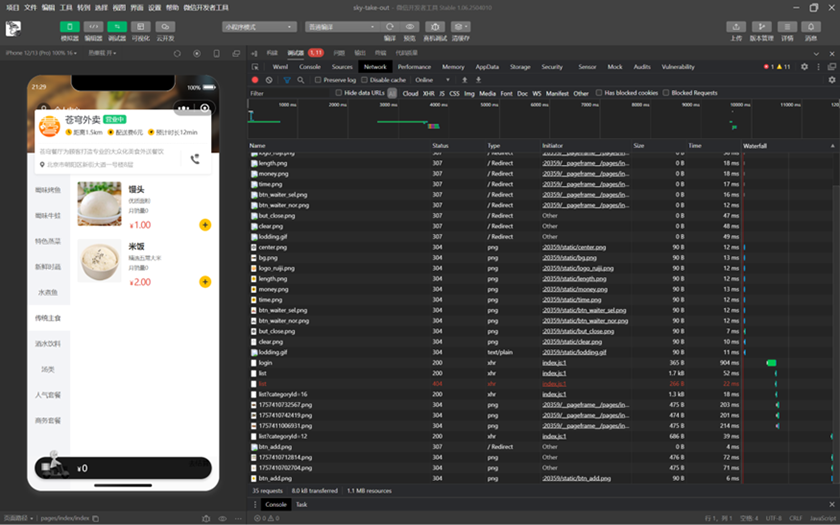This screenshot has width=840, height=525.
Task: Open the 清缓存 clear cache dropdown
Action: coord(460,27)
